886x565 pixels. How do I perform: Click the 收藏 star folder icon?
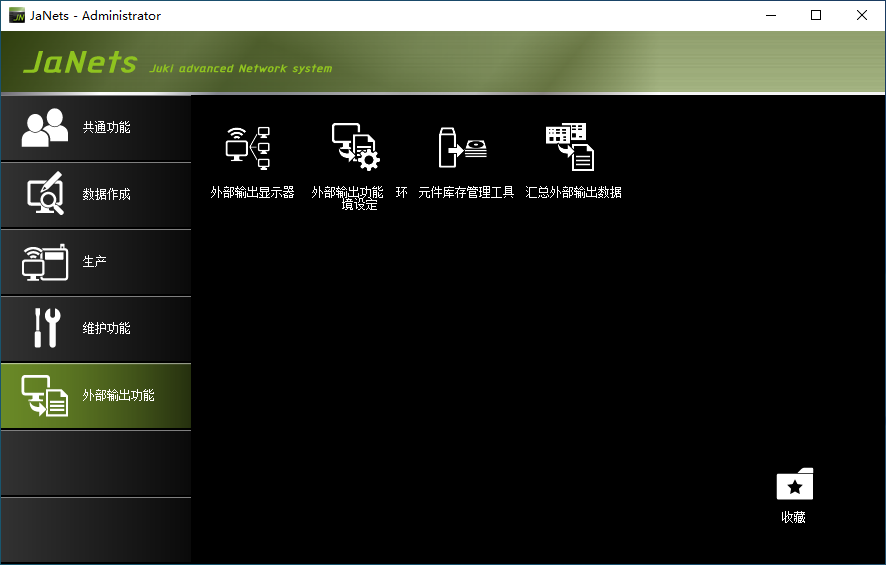pos(794,485)
